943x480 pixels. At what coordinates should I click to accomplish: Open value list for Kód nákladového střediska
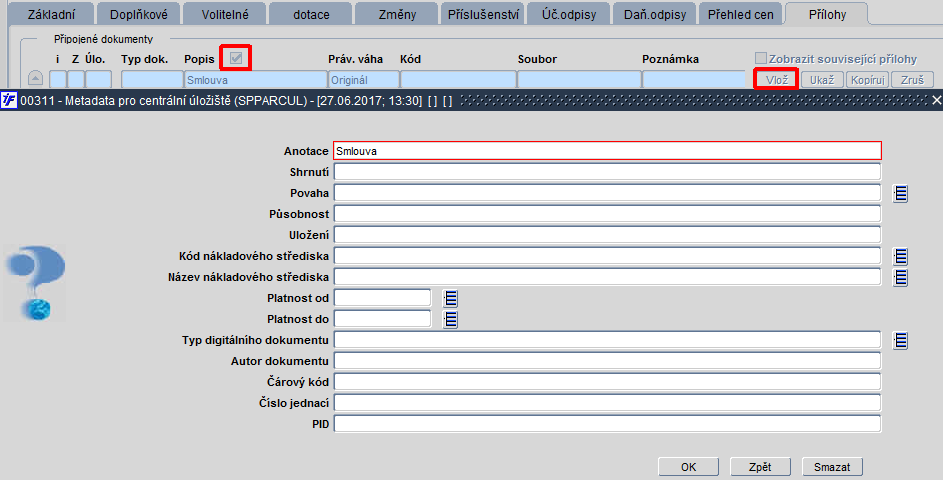point(900,256)
